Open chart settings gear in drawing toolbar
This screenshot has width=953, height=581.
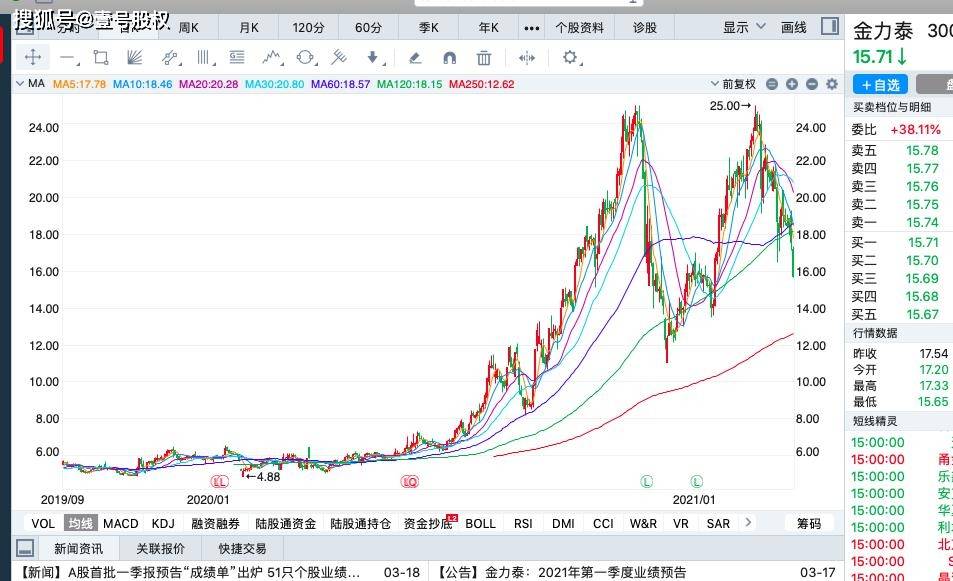[570, 58]
